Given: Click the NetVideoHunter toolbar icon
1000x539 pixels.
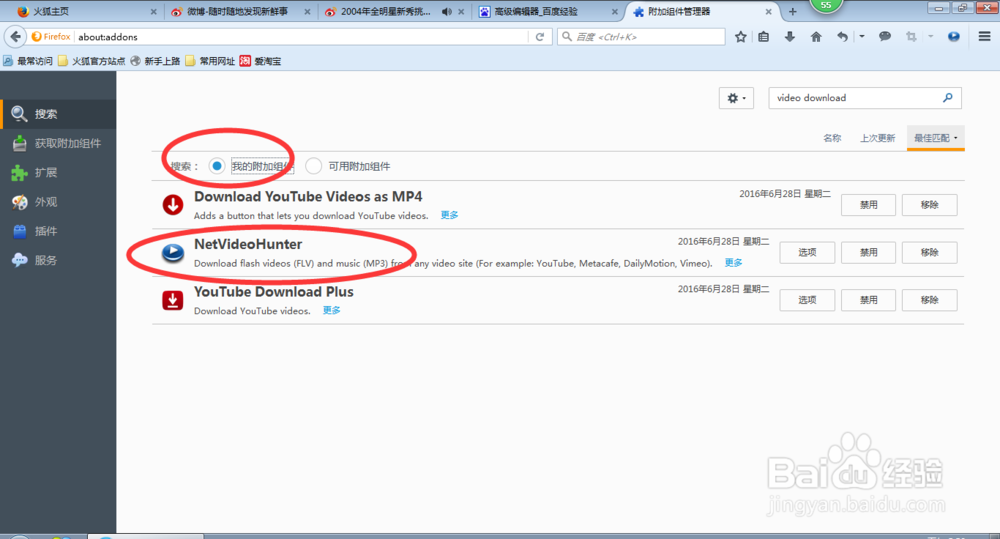Looking at the screenshot, I should (953, 37).
